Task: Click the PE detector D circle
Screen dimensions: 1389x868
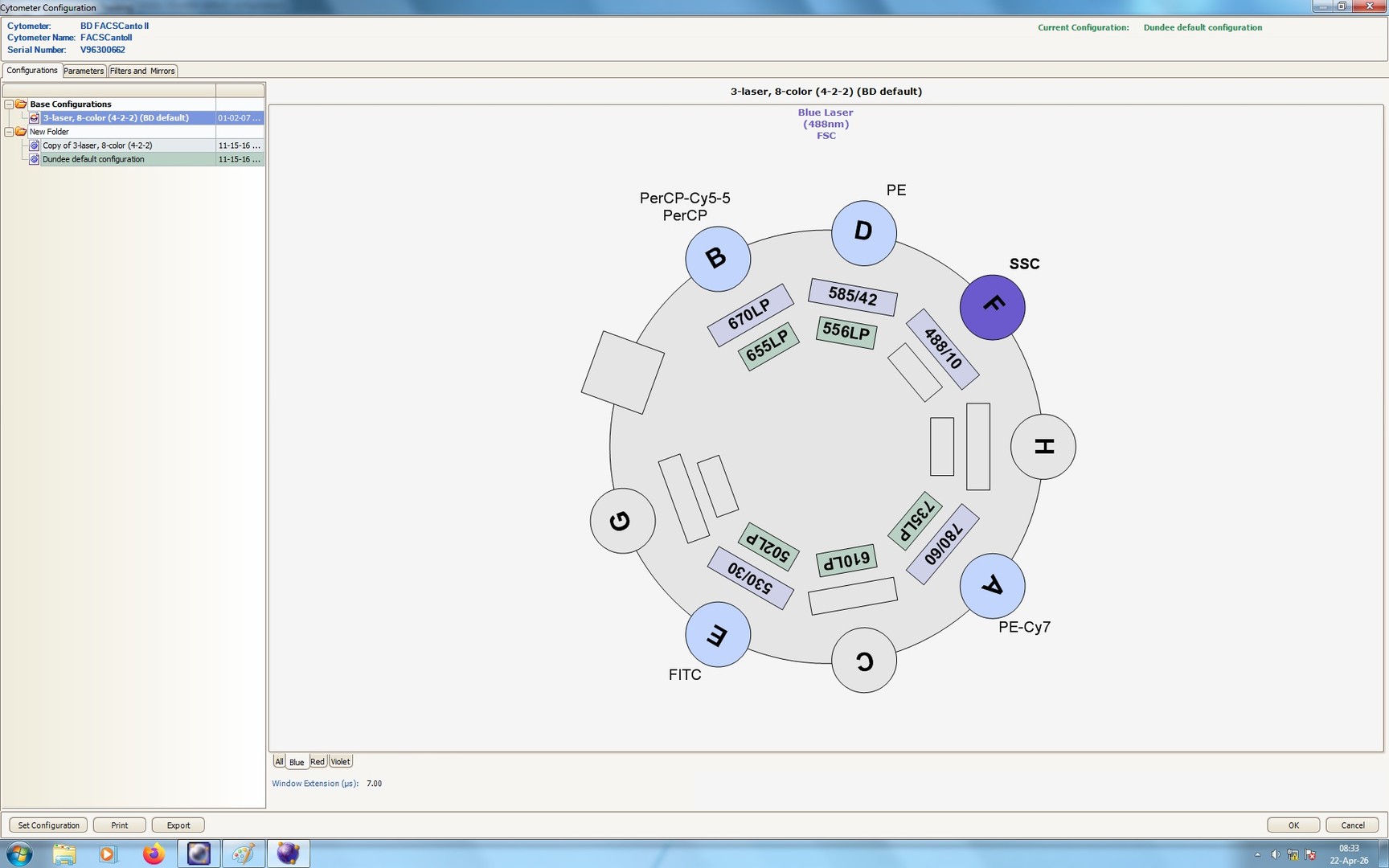Action: (863, 233)
